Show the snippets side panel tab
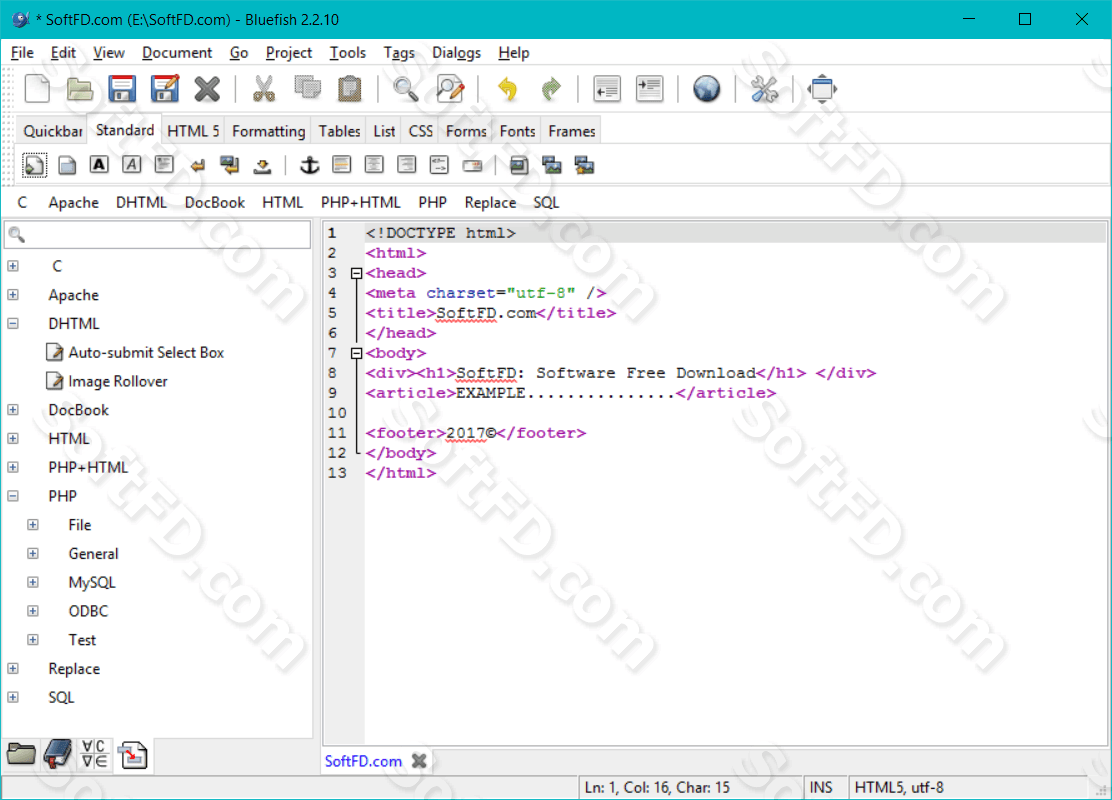Screen dimensions: 1112x800 click(133, 754)
